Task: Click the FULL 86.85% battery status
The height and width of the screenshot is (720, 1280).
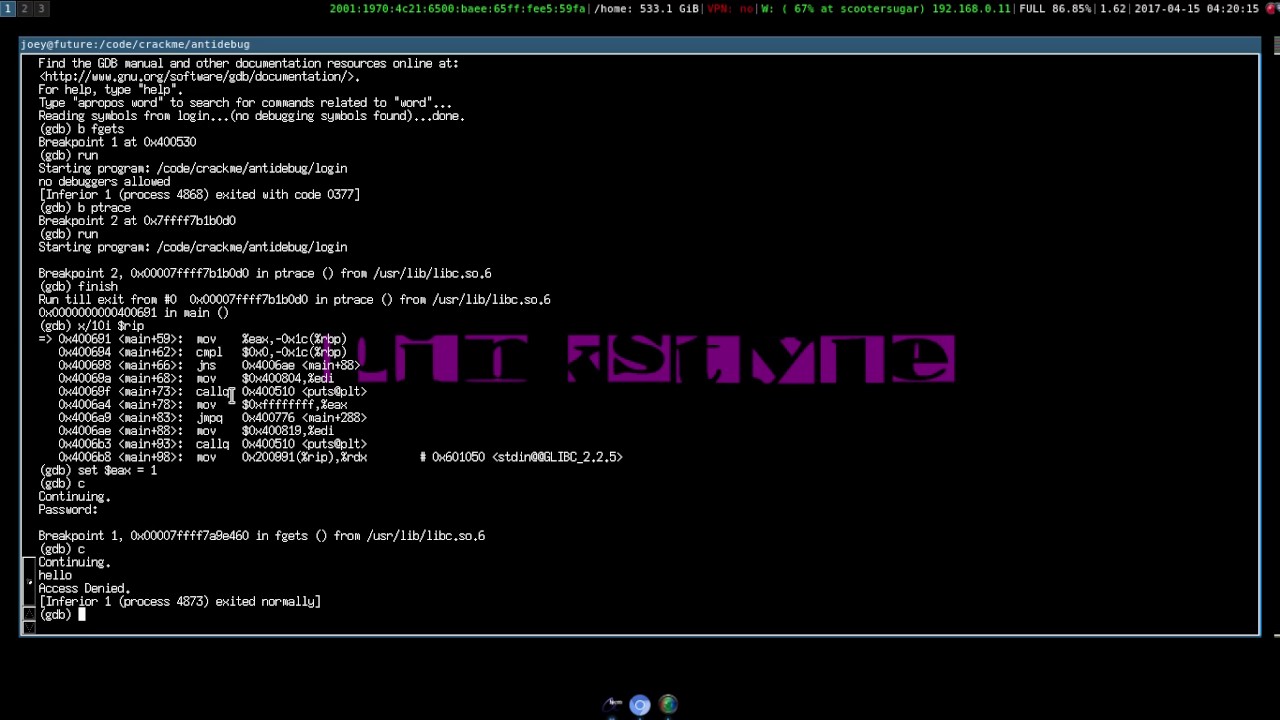Action: pos(1055,8)
